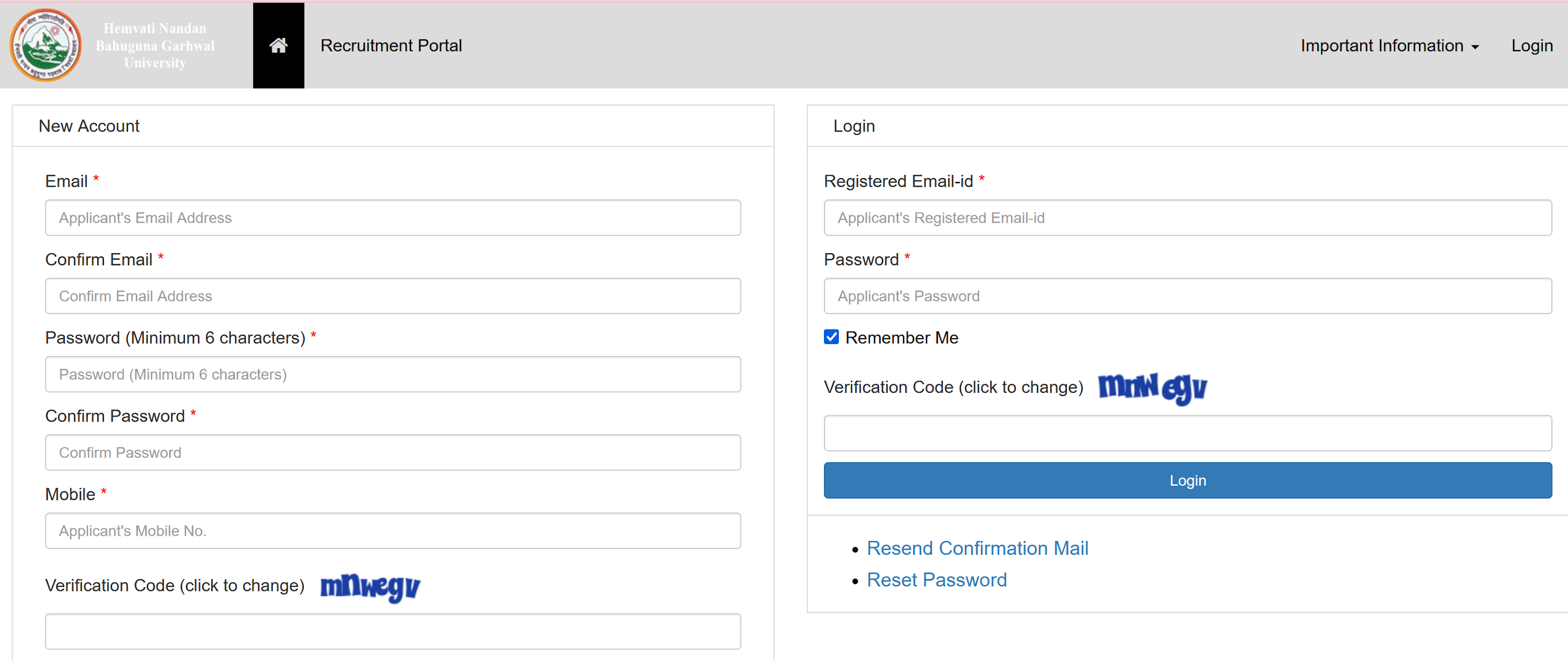Screen dimensions: 1568x661
Task: Open the Recruitment Portal nav item
Action: pyautogui.click(x=391, y=45)
